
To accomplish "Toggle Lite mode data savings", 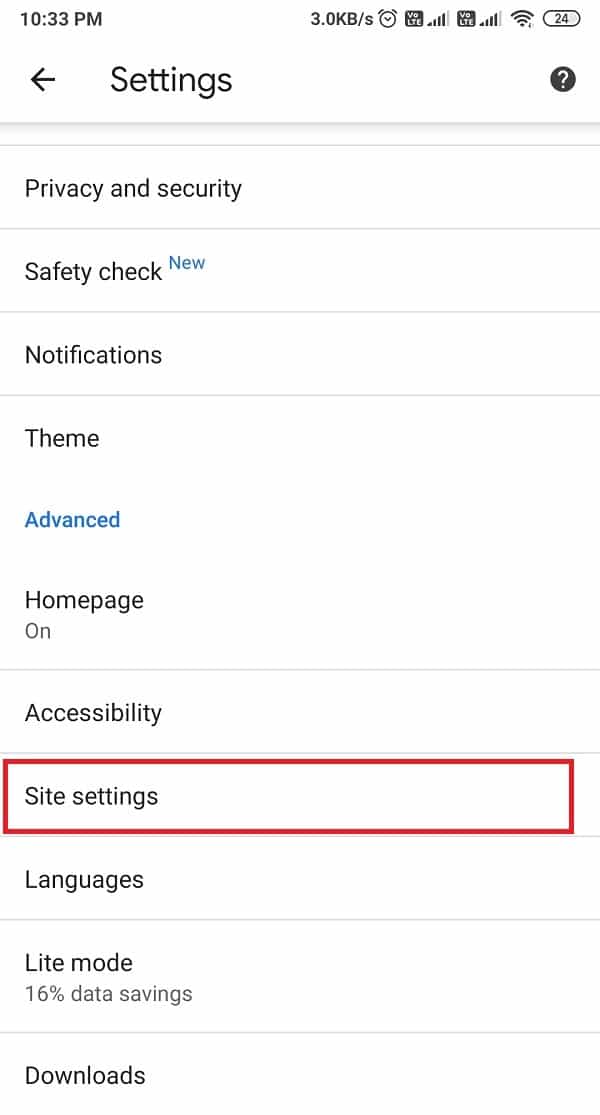I will click(78, 975).
